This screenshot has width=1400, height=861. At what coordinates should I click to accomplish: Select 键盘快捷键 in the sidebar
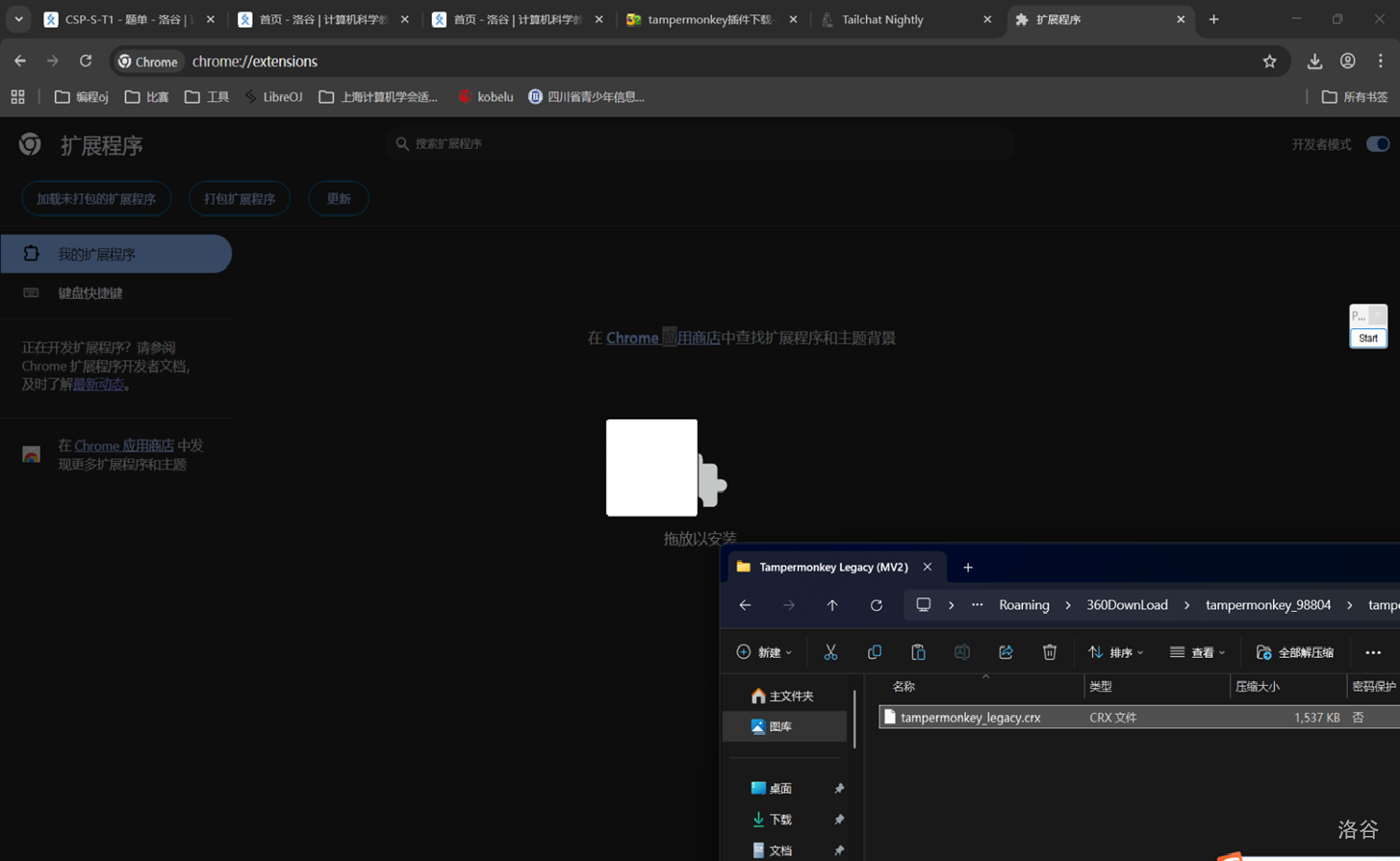[90, 293]
